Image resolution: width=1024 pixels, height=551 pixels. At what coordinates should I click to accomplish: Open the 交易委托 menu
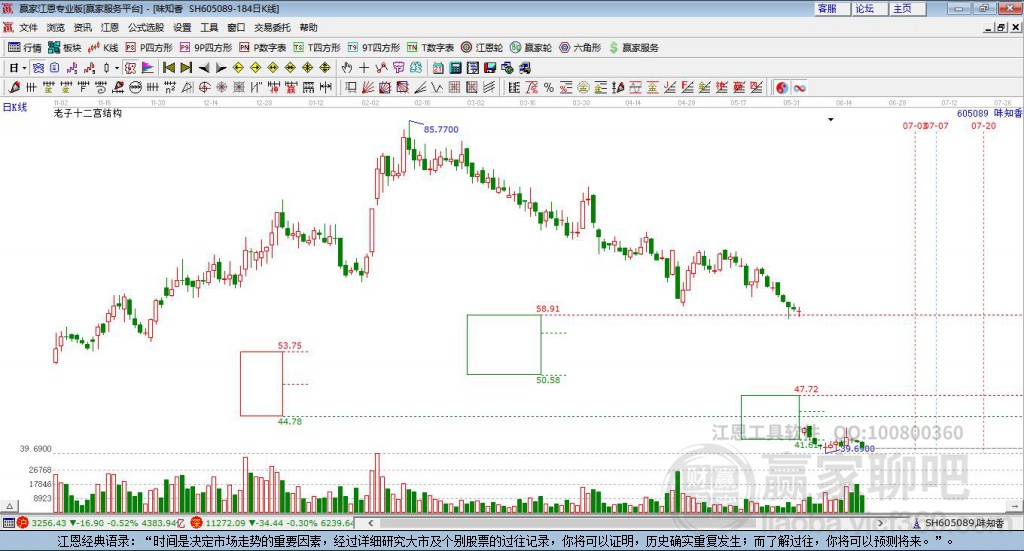point(272,27)
